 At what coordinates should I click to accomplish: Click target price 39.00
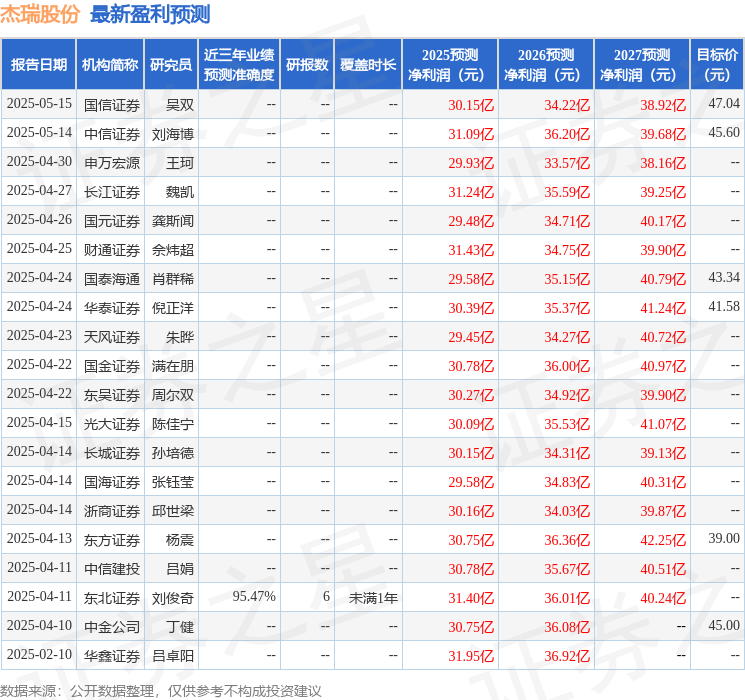(724, 538)
